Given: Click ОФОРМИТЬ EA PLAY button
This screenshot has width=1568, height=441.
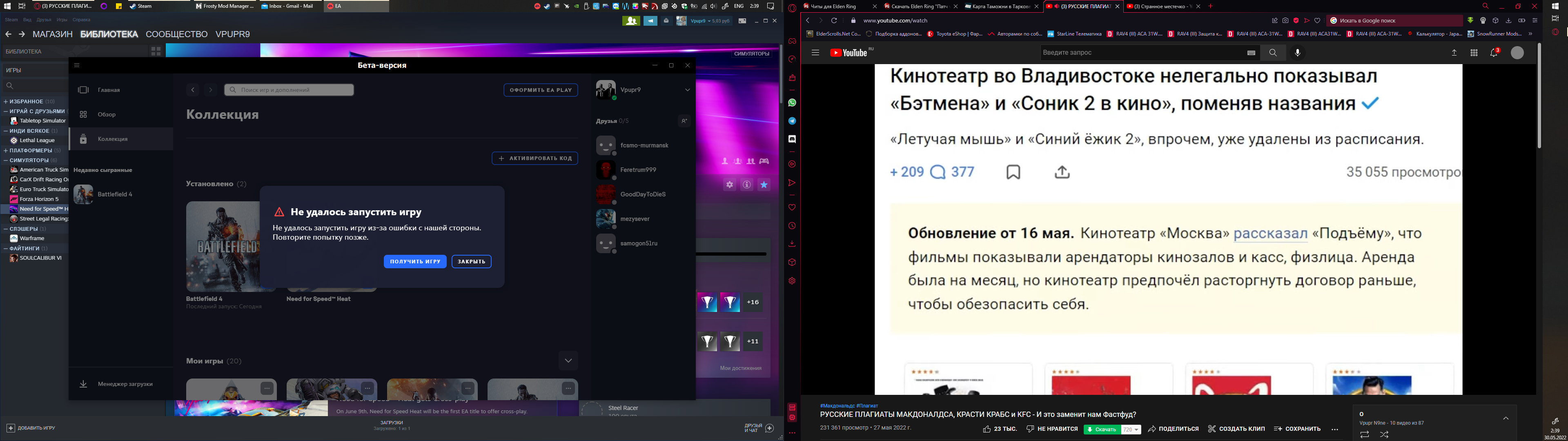Looking at the screenshot, I should (x=541, y=90).
